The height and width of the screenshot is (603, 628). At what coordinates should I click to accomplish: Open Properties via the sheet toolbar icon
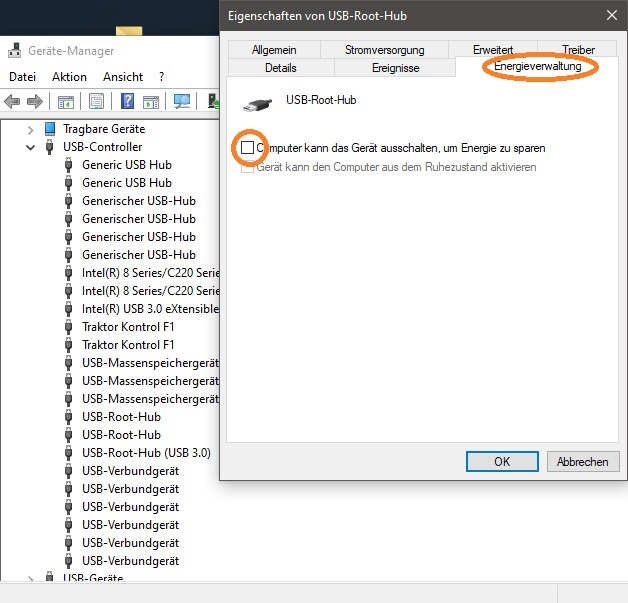pyautogui.click(x=97, y=101)
